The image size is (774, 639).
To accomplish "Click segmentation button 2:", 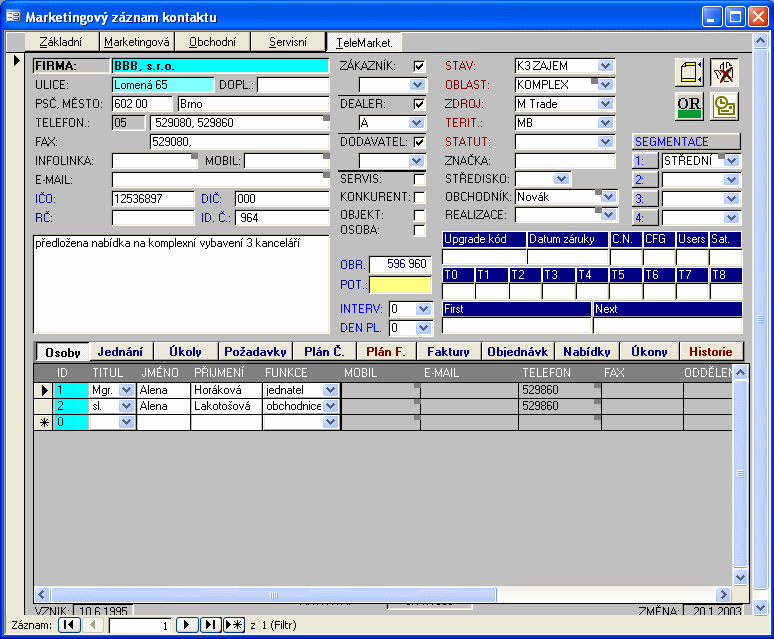I will tap(645, 180).
